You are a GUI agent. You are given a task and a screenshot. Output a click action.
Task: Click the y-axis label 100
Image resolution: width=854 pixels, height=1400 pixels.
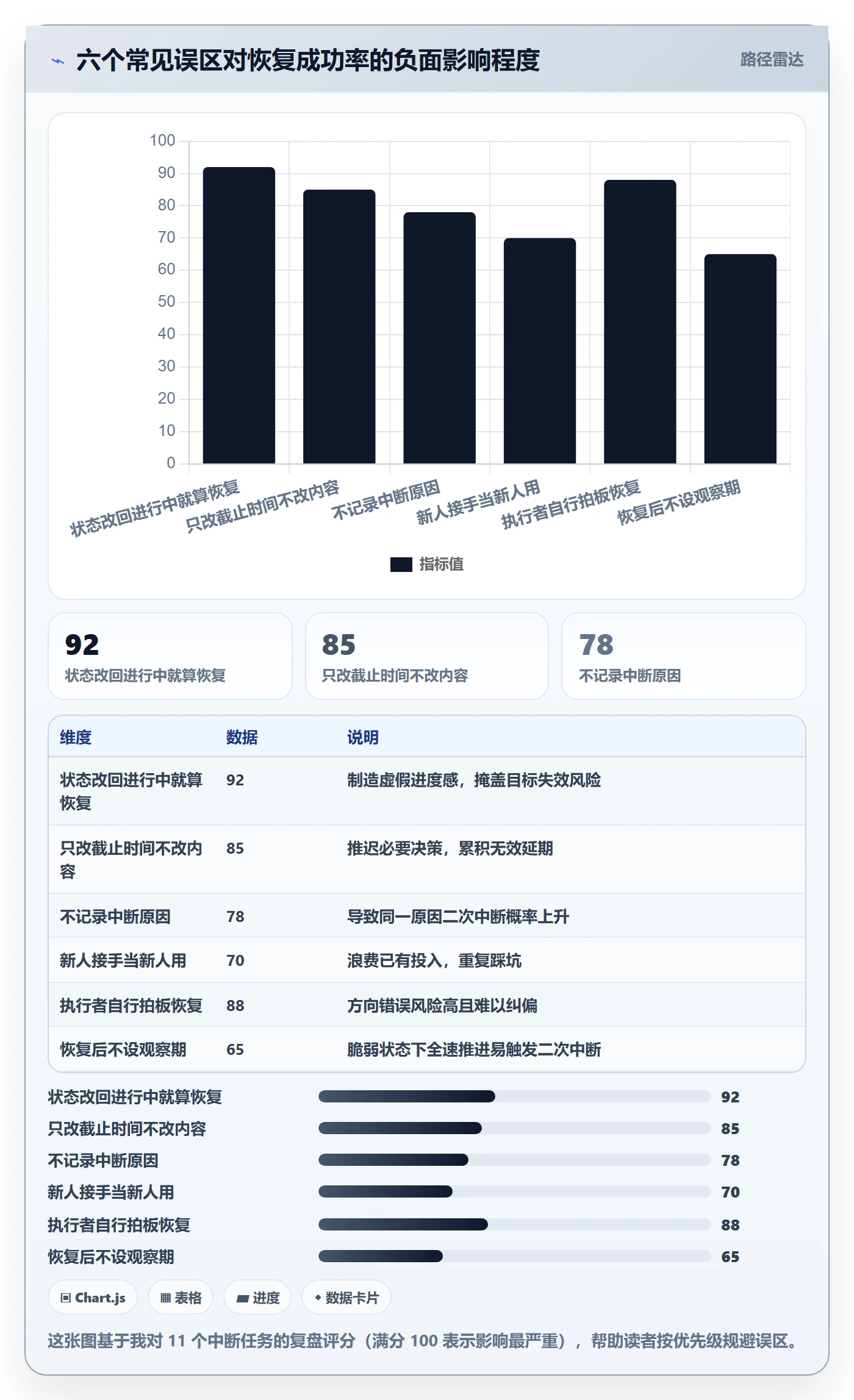162,140
